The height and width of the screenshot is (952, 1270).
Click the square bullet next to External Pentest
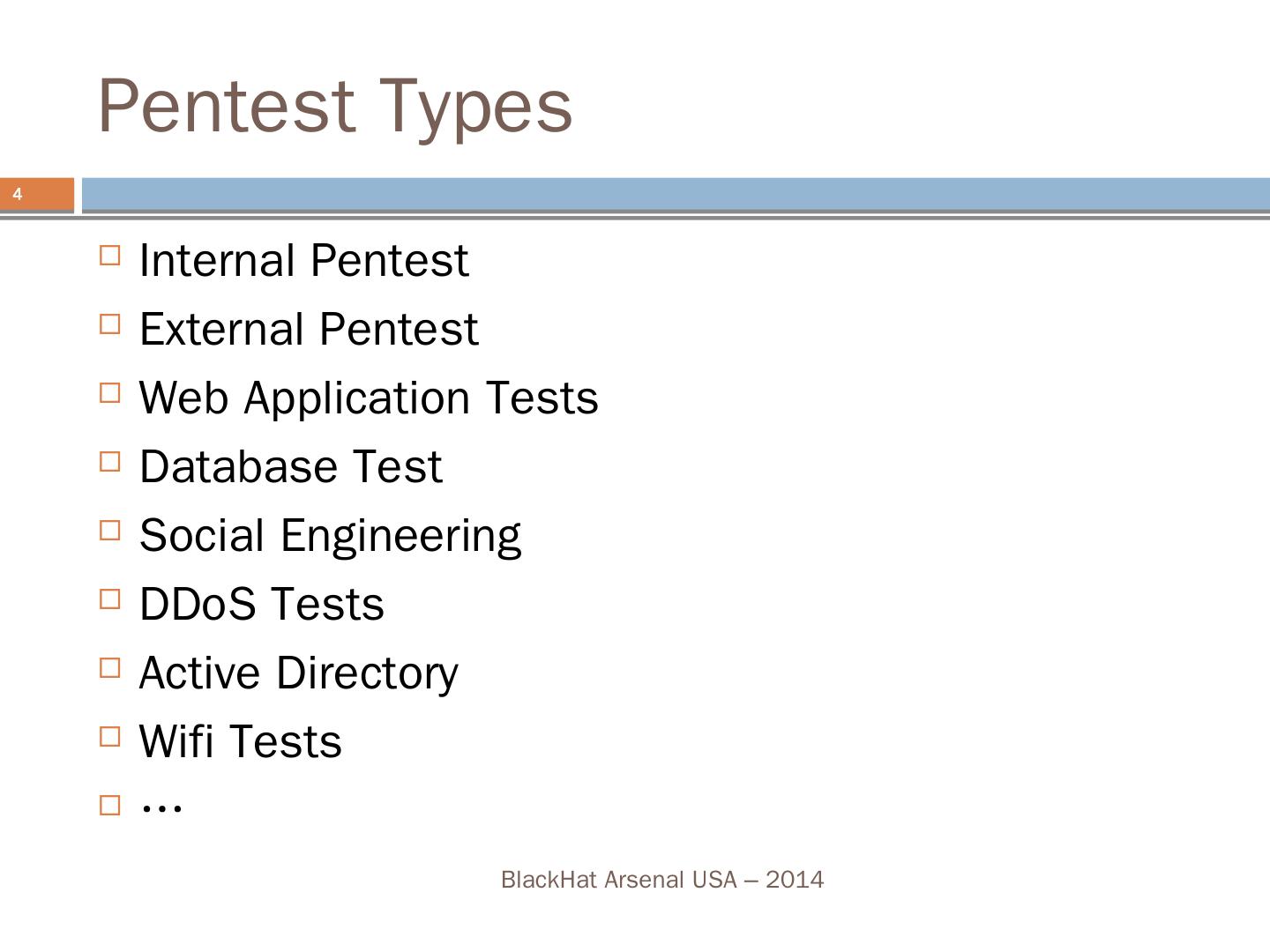point(109,324)
